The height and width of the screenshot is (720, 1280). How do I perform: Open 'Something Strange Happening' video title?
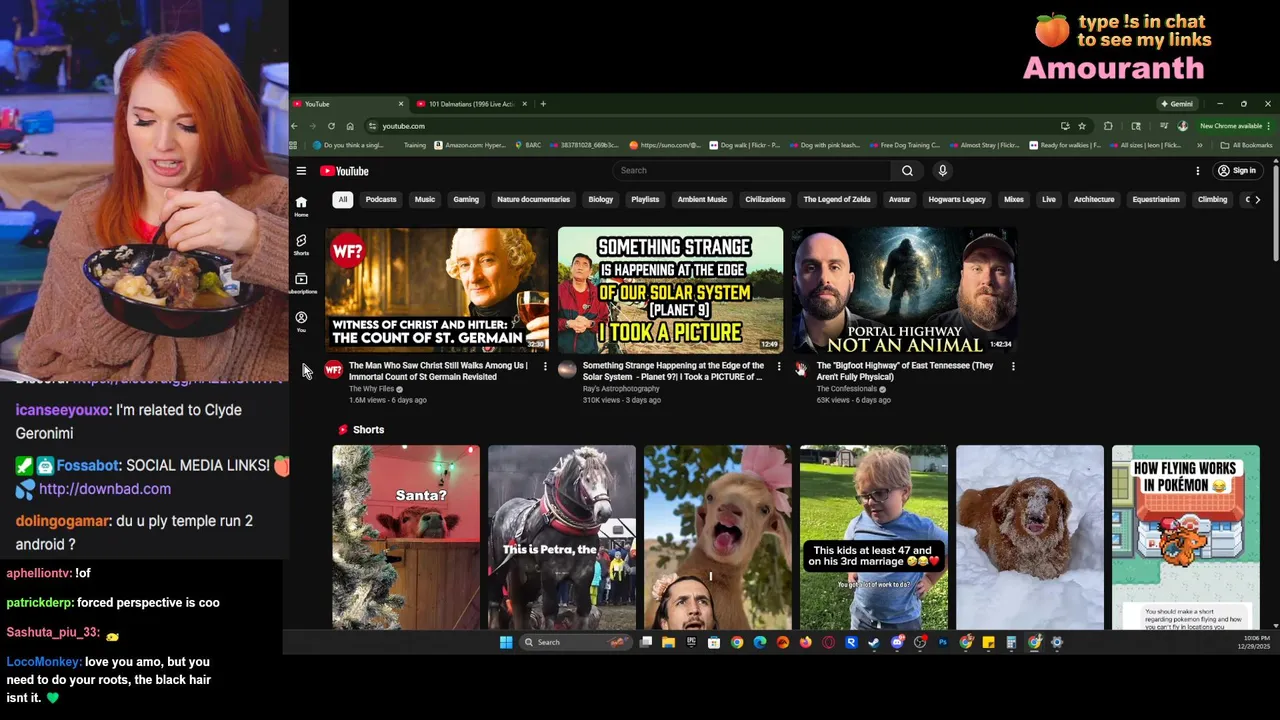(x=673, y=371)
